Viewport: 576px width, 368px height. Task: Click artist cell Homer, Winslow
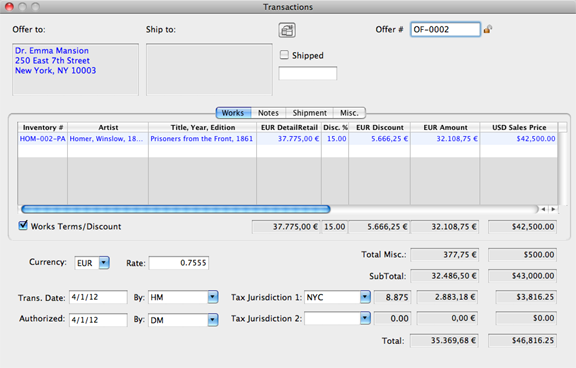[x=108, y=139]
